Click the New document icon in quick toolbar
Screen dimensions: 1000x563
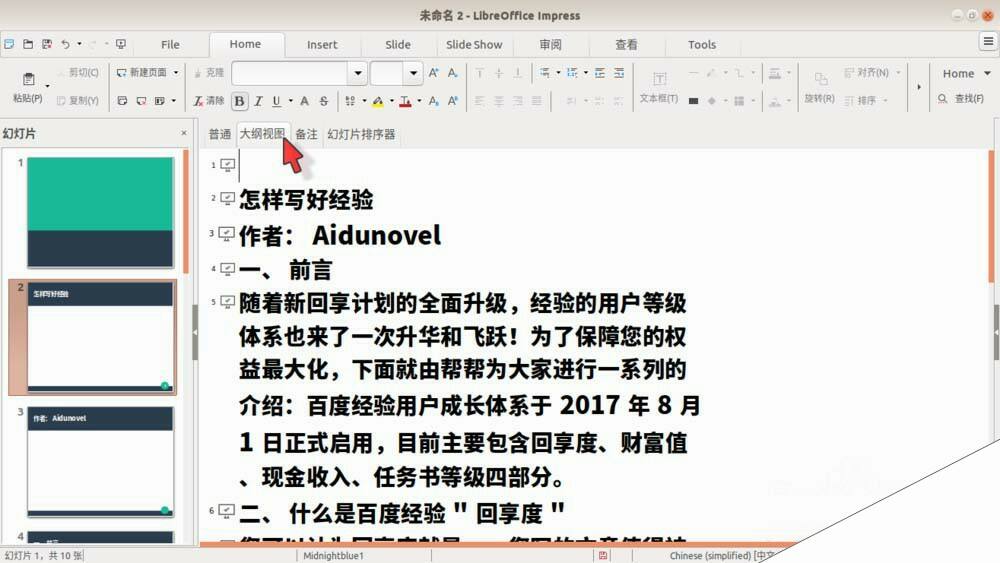(9, 44)
